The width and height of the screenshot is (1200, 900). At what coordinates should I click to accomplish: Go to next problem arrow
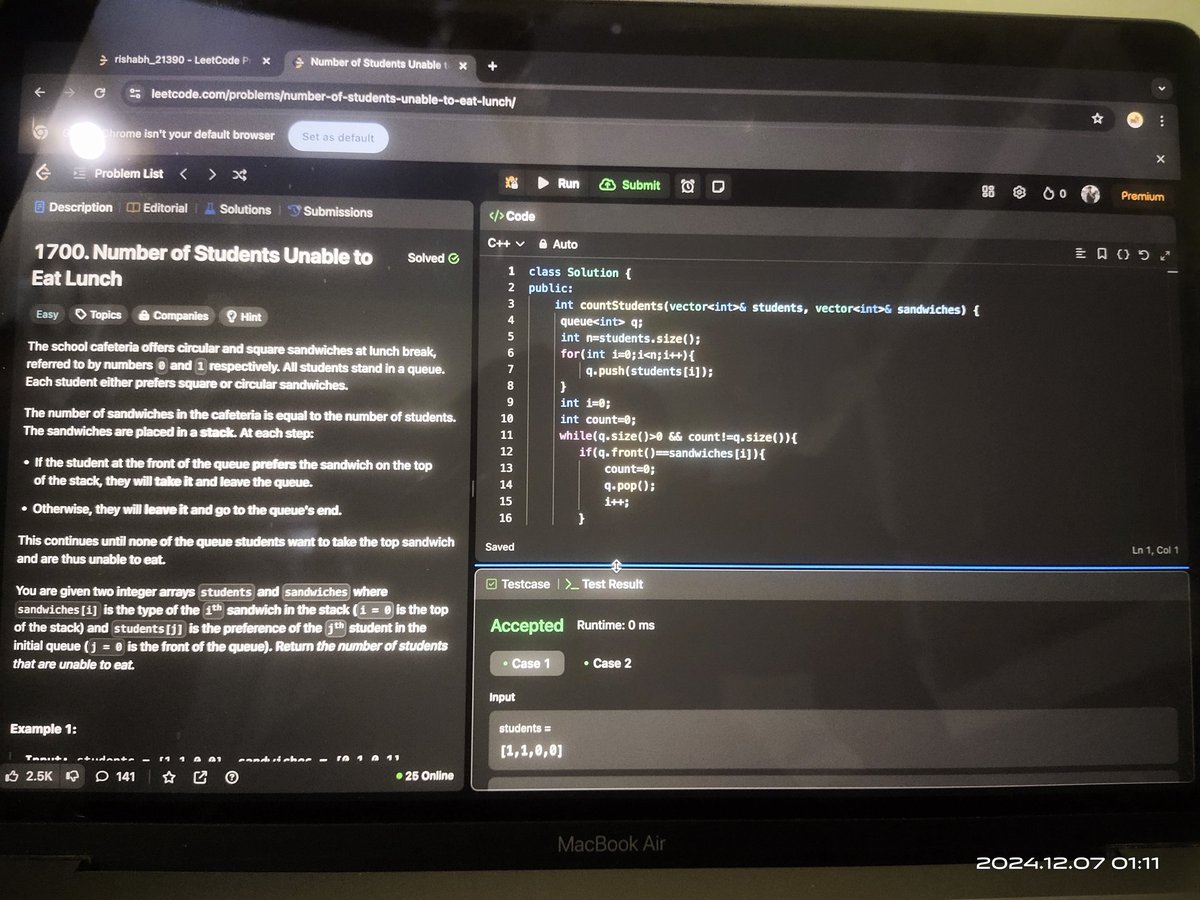pyautogui.click(x=212, y=173)
